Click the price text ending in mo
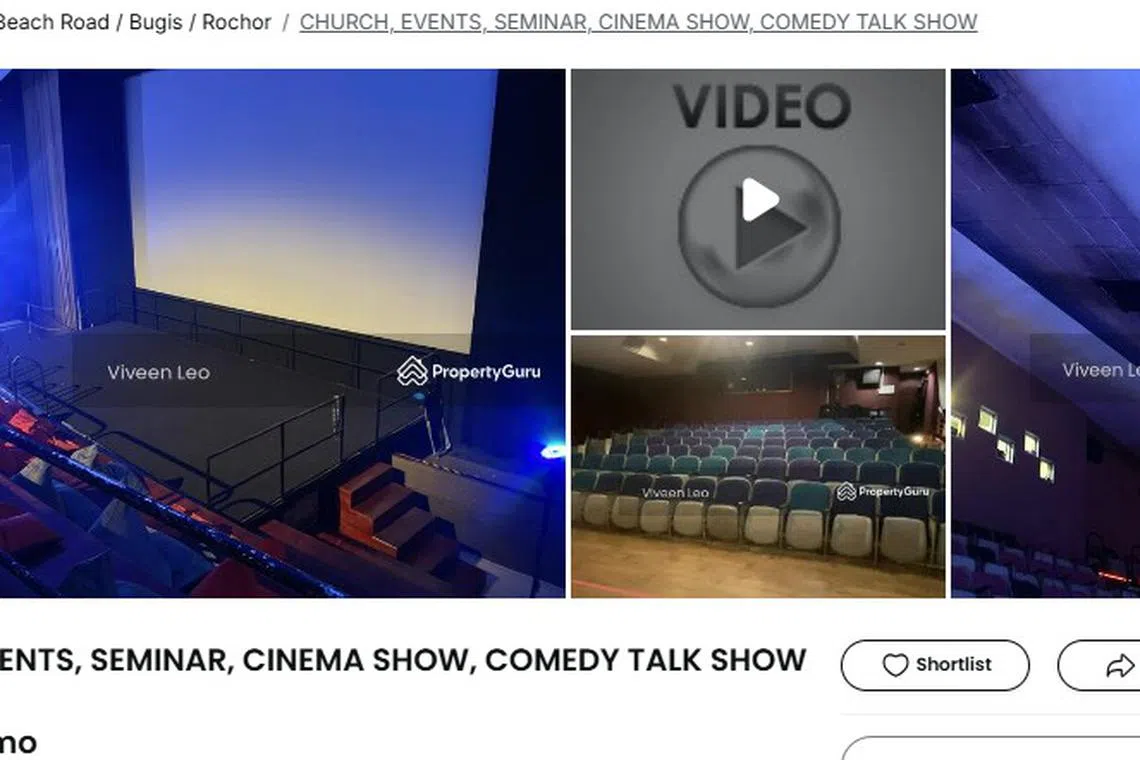This screenshot has width=1140, height=760. (18, 743)
